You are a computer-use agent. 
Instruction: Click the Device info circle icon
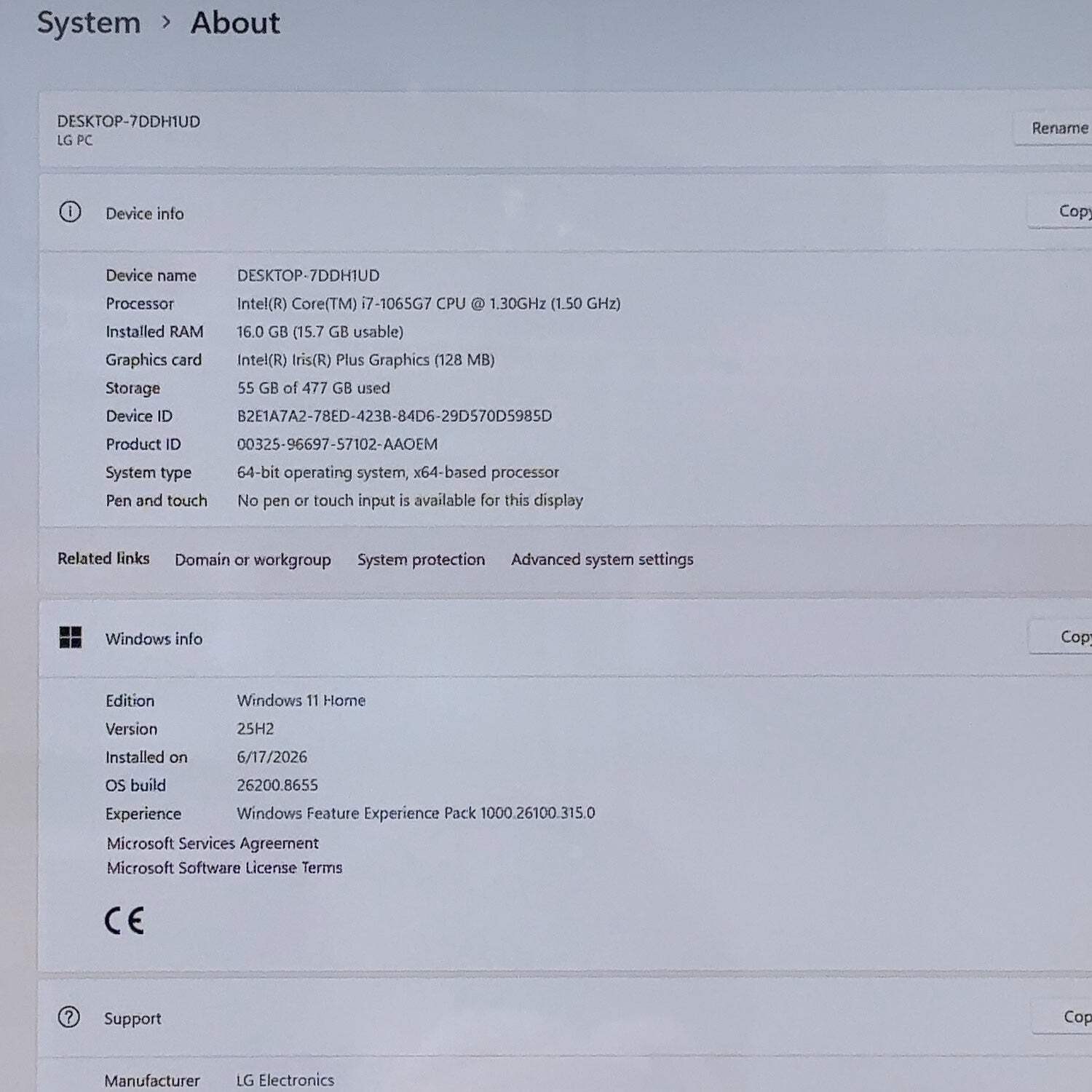(70, 212)
